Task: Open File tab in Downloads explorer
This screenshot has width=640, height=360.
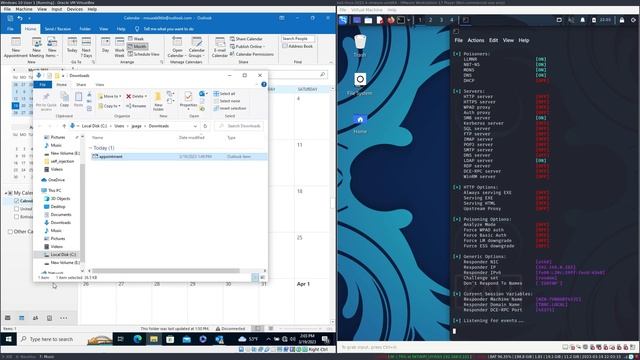Action: [42, 84]
